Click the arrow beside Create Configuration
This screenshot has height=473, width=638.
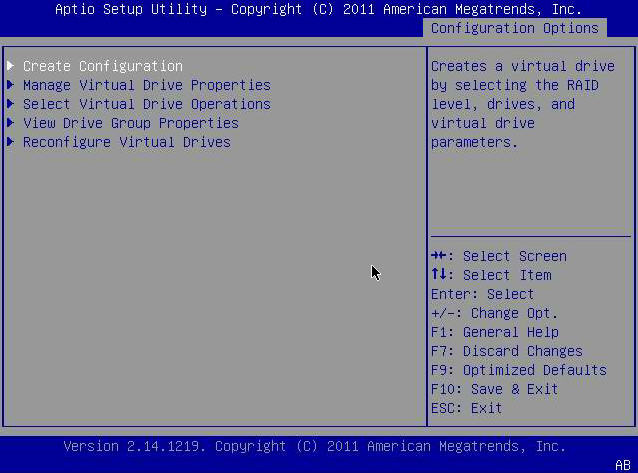11,66
